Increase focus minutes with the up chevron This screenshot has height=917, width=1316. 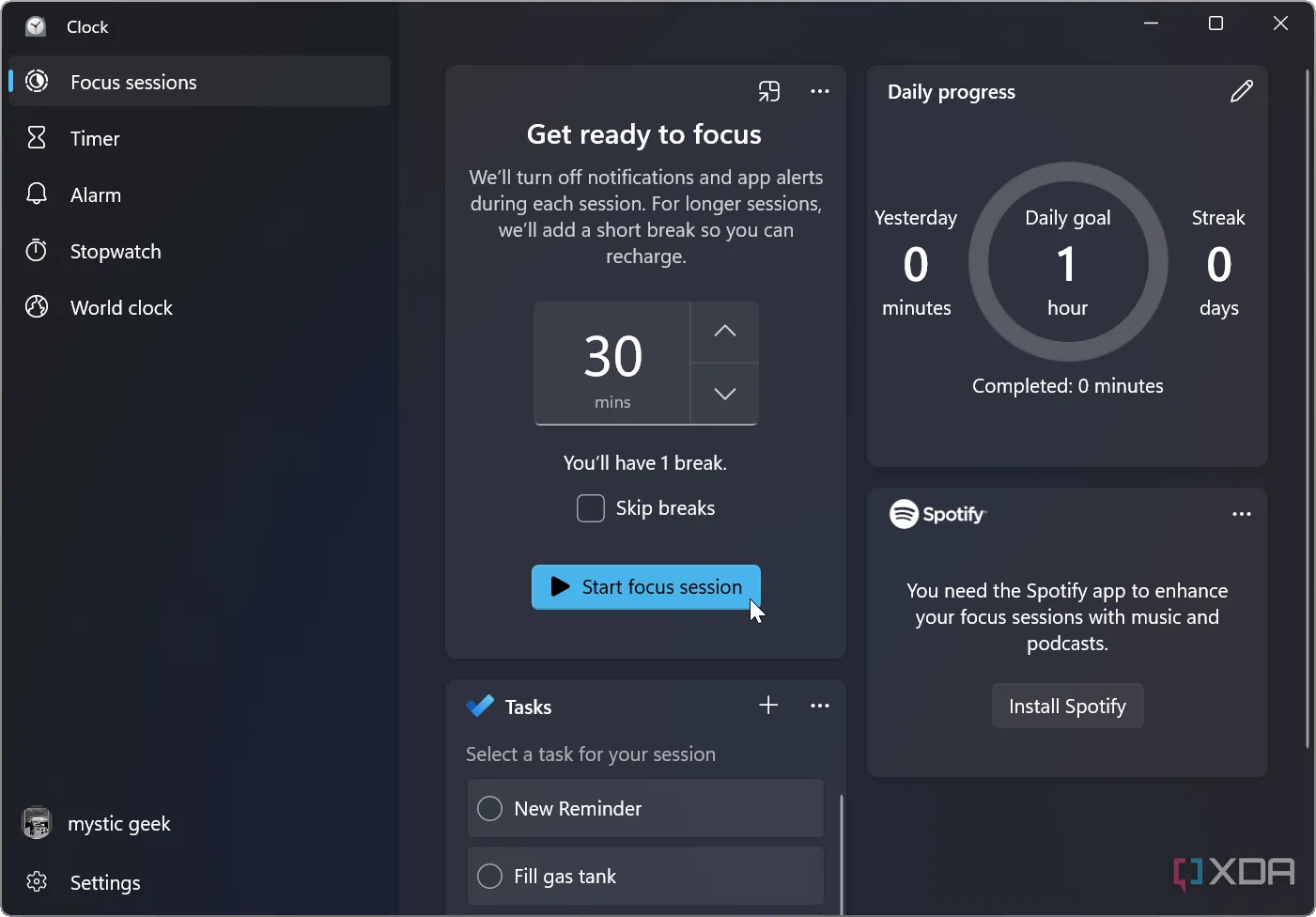coord(724,332)
